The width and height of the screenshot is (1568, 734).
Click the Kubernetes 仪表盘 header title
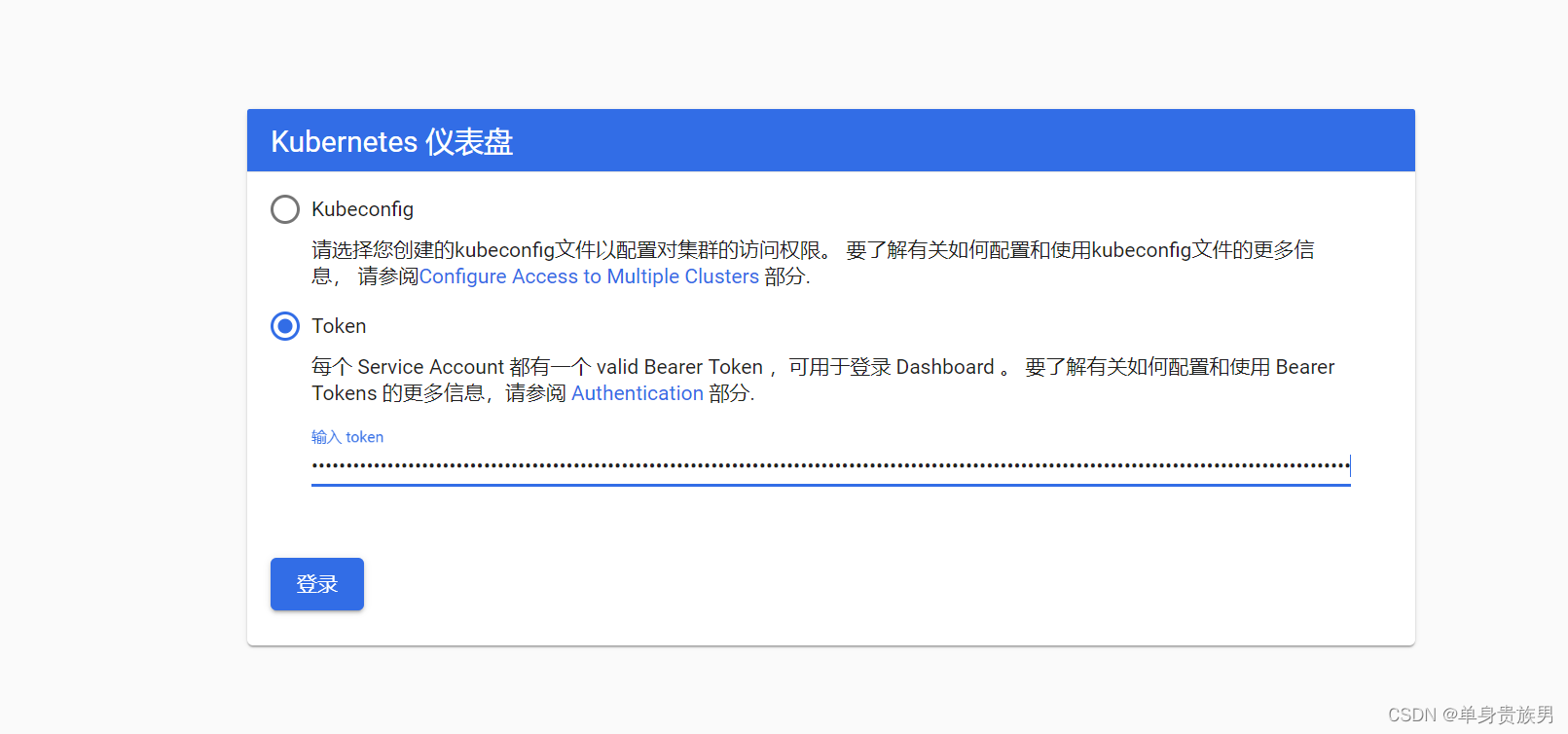(x=392, y=142)
